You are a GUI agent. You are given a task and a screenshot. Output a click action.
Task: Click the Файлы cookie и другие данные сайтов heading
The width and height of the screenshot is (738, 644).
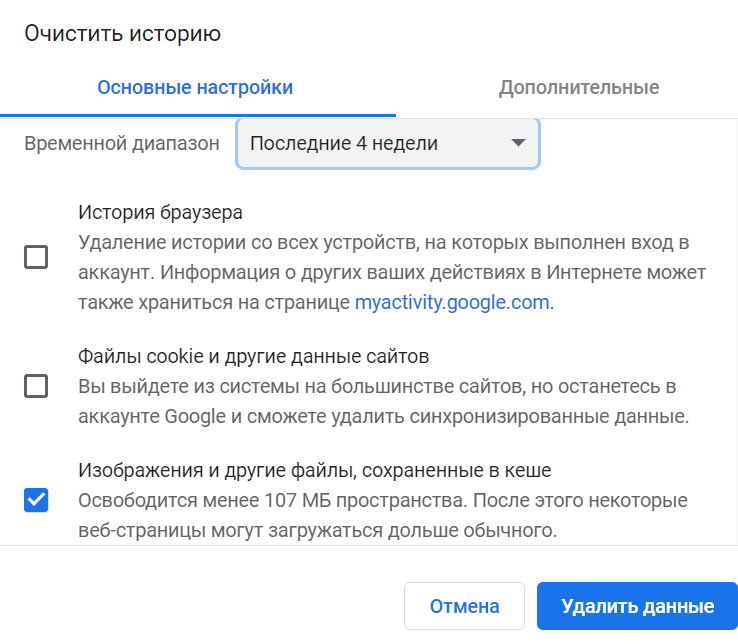253,356
